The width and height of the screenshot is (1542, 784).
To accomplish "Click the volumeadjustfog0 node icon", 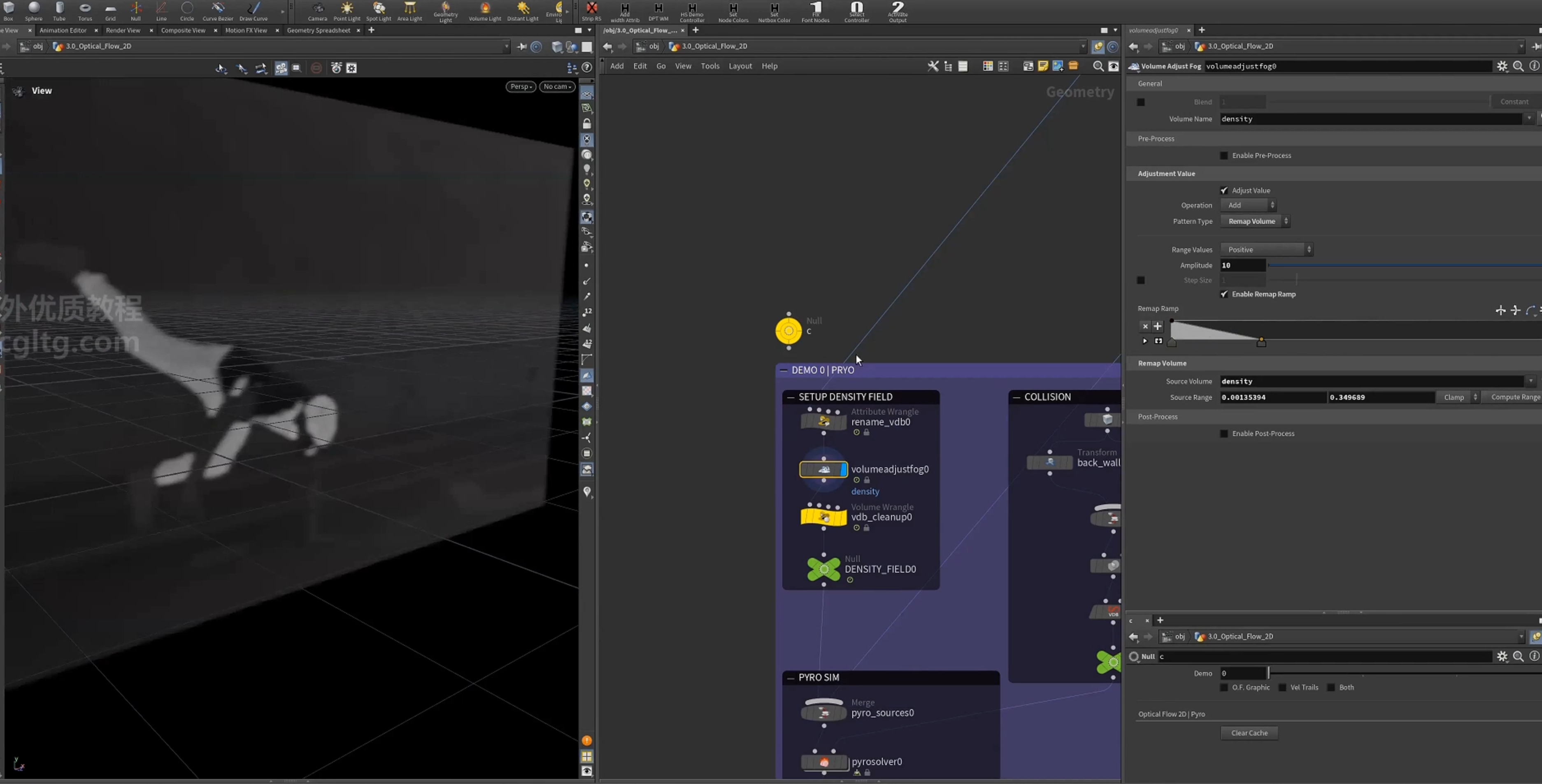I will pyautogui.click(x=824, y=470).
